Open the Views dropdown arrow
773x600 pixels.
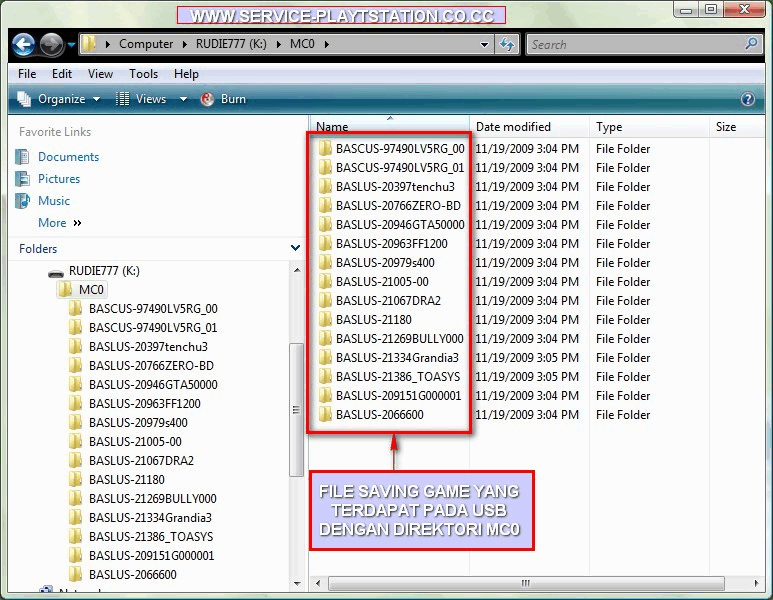pos(183,99)
